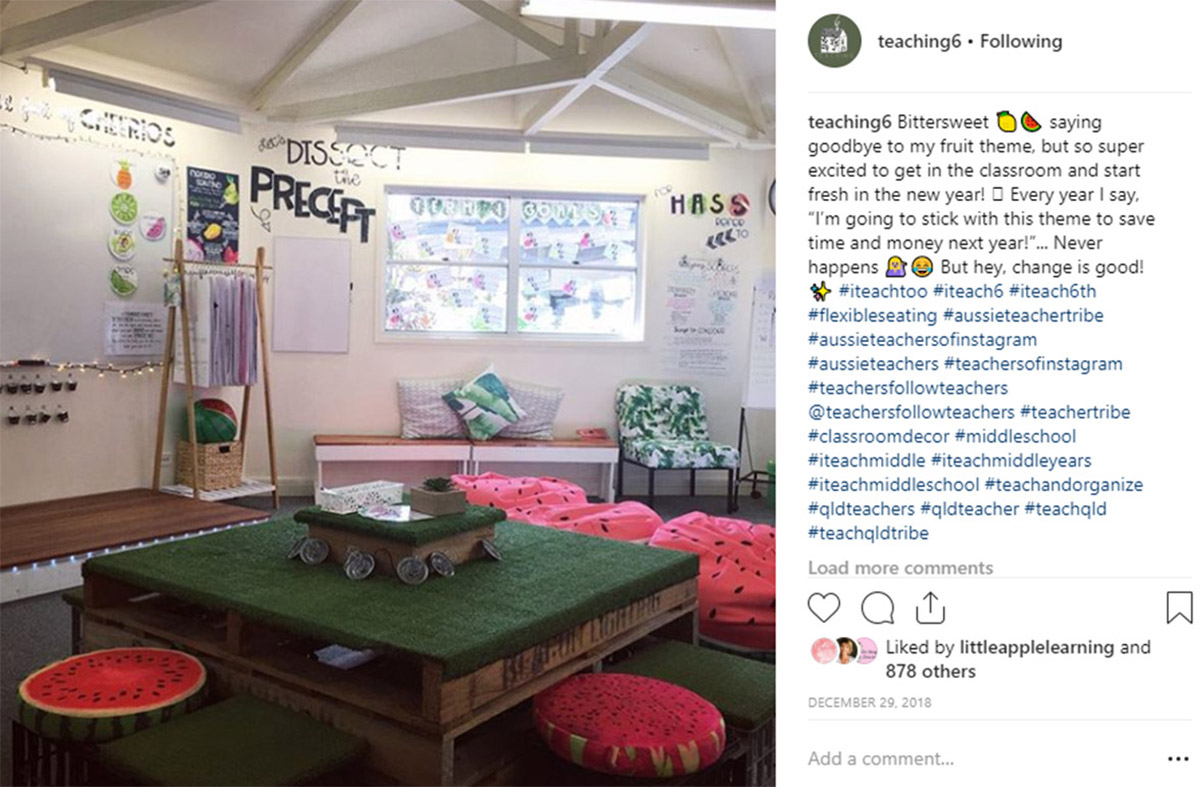1200x787 pixels.
Task: Open comments via speech bubble icon
Action: (877, 607)
